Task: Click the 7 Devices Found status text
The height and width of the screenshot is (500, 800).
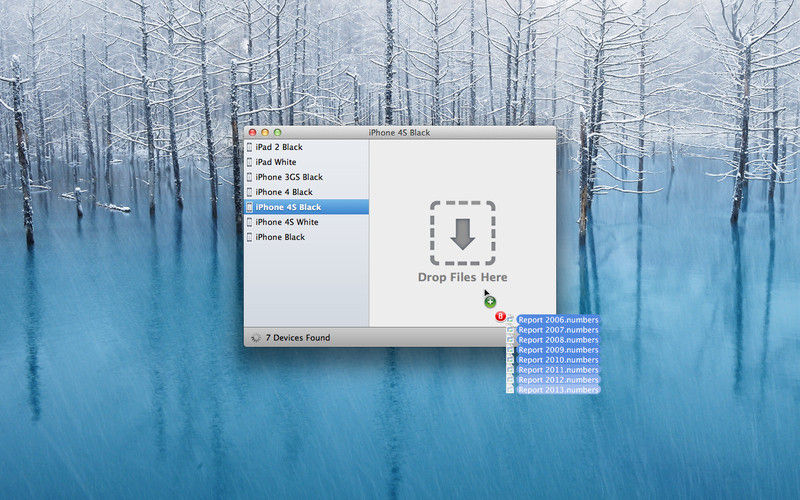Action: tap(298, 338)
